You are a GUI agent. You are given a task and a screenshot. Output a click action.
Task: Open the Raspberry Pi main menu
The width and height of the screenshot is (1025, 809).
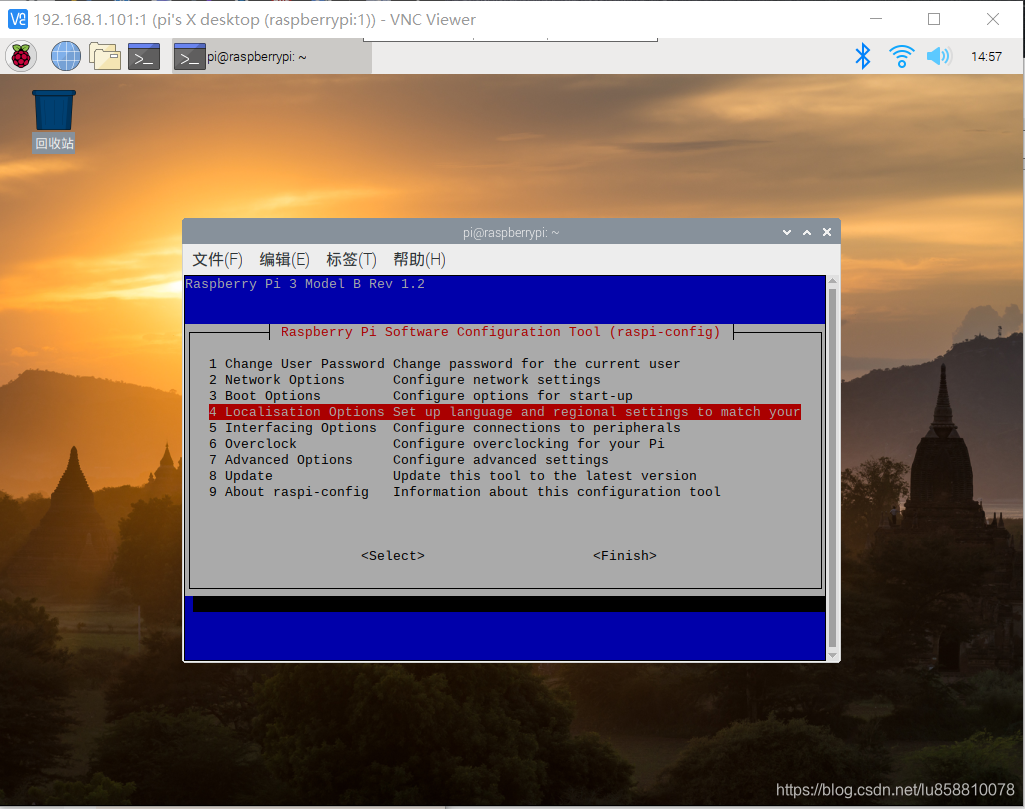pyautogui.click(x=21, y=56)
